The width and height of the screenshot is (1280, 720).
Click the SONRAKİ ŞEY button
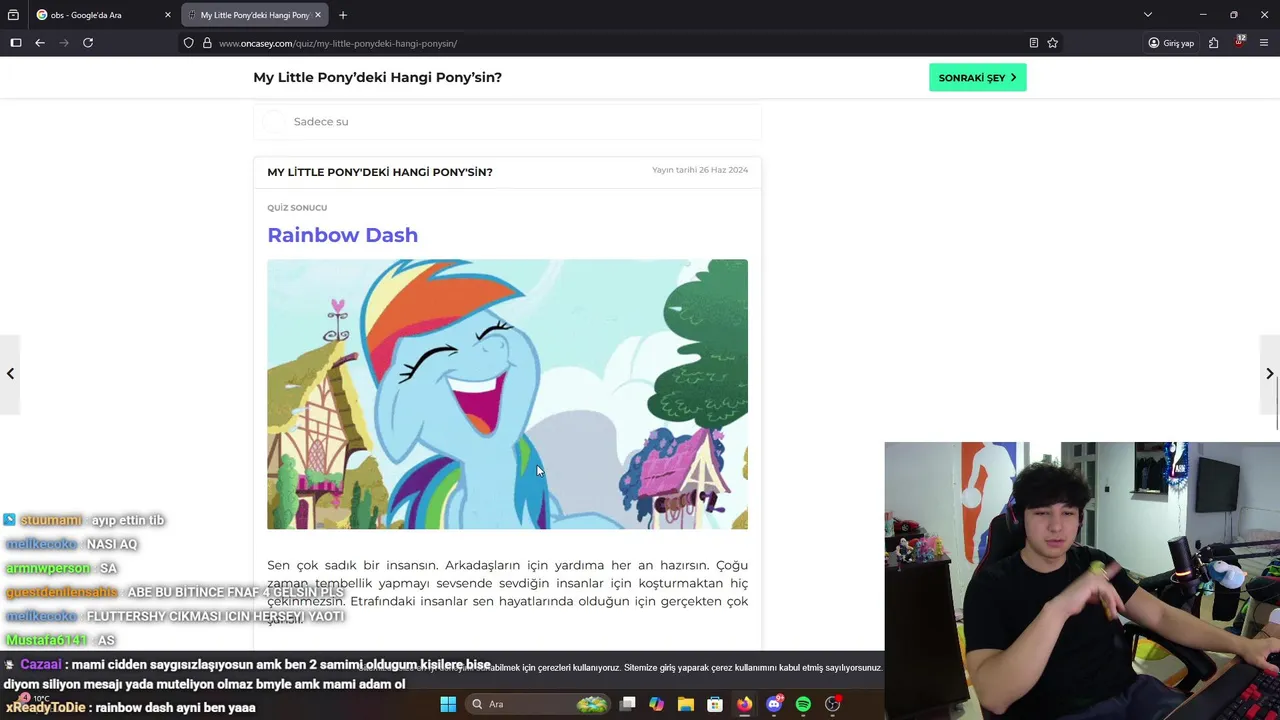point(978,78)
